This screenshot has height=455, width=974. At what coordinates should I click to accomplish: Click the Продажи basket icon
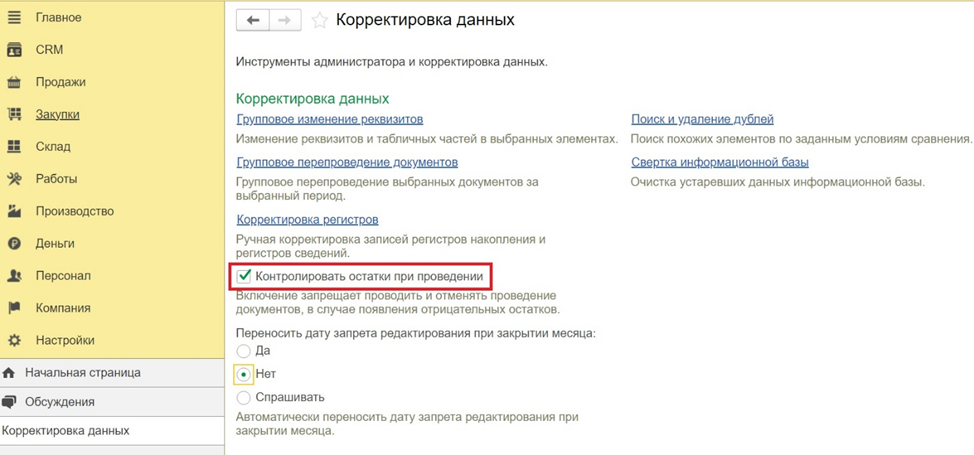(x=14, y=82)
